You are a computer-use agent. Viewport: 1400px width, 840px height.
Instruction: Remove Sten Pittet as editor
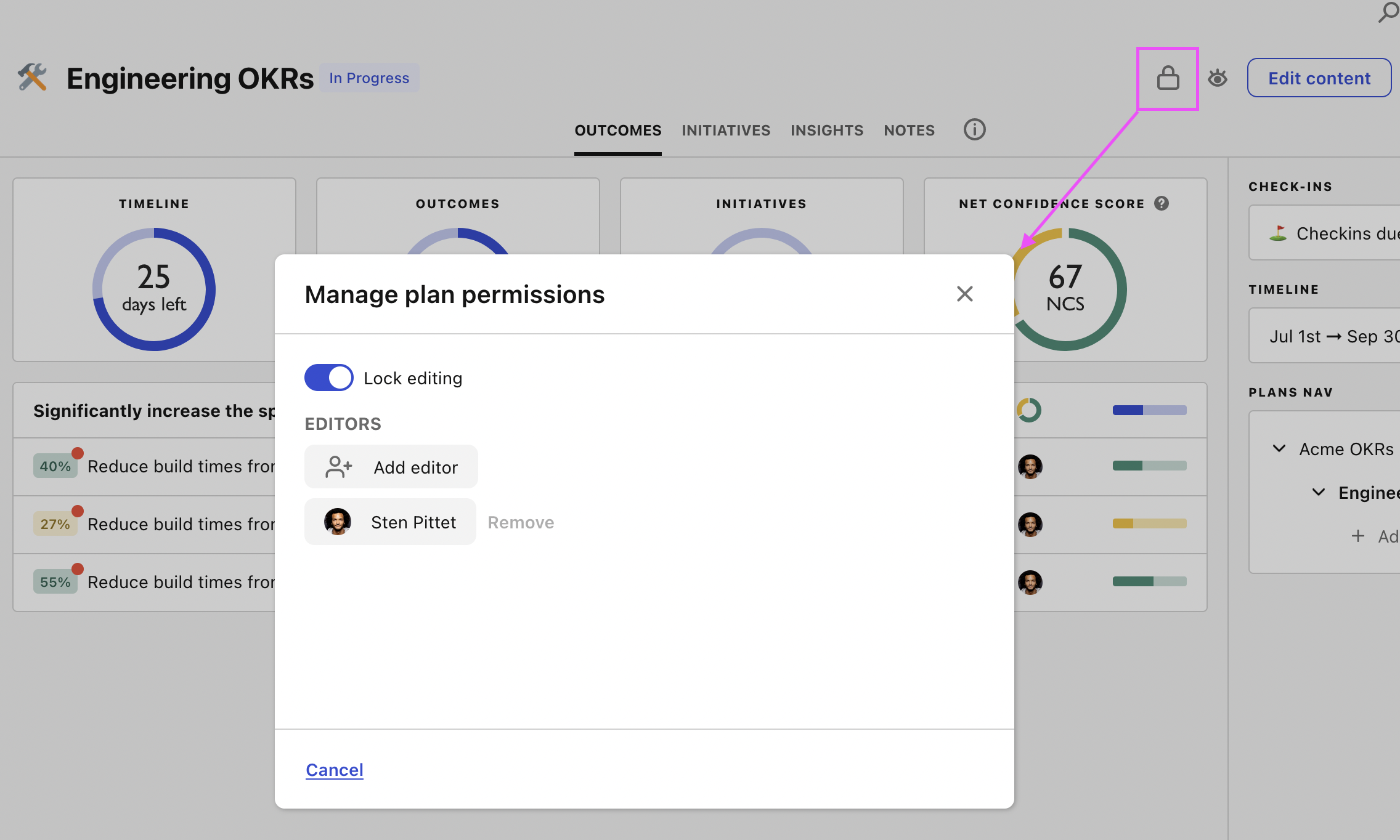(x=521, y=523)
